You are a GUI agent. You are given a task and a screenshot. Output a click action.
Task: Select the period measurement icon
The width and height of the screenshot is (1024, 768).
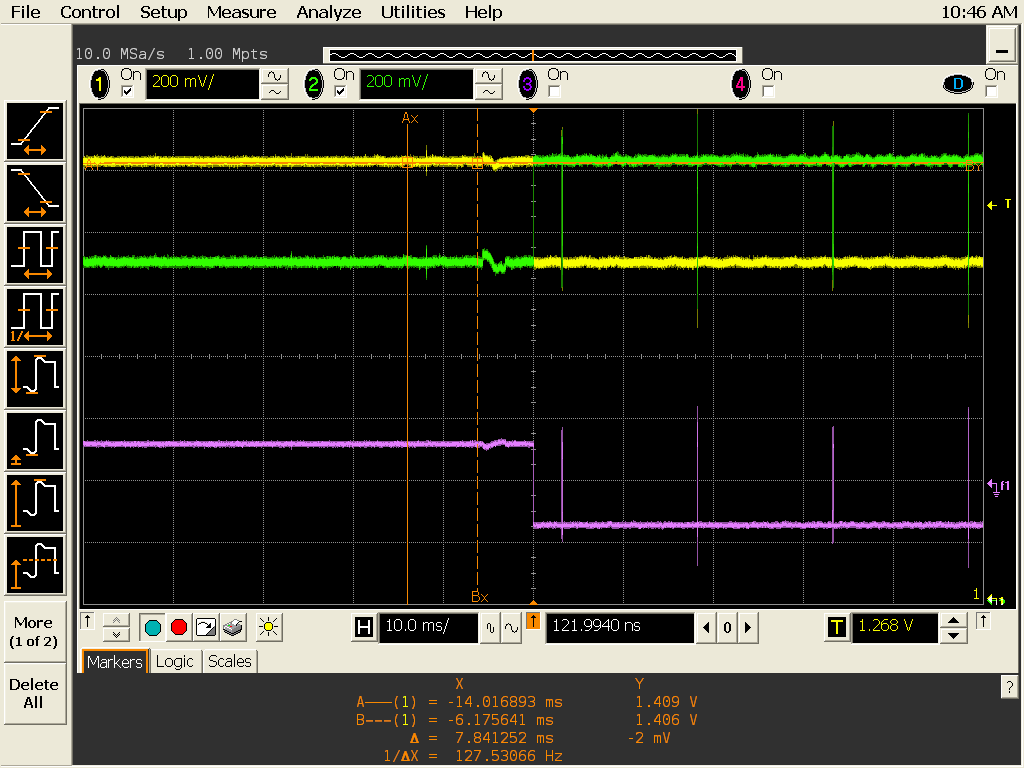[x=35, y=255]
